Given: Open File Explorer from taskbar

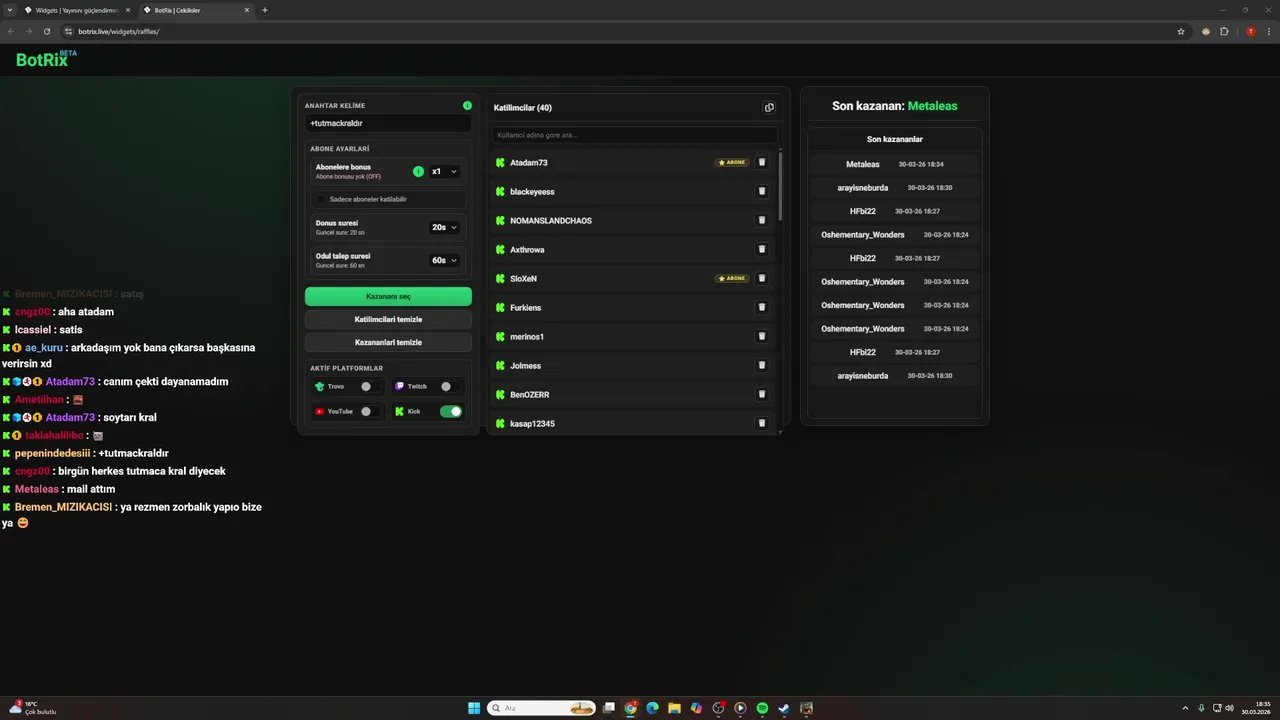Looking at the screenshot, I should (674, 708).
